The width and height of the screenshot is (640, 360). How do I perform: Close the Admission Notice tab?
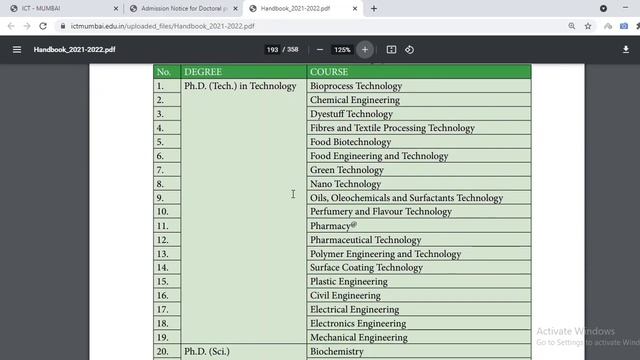click(x=236, y=9)
